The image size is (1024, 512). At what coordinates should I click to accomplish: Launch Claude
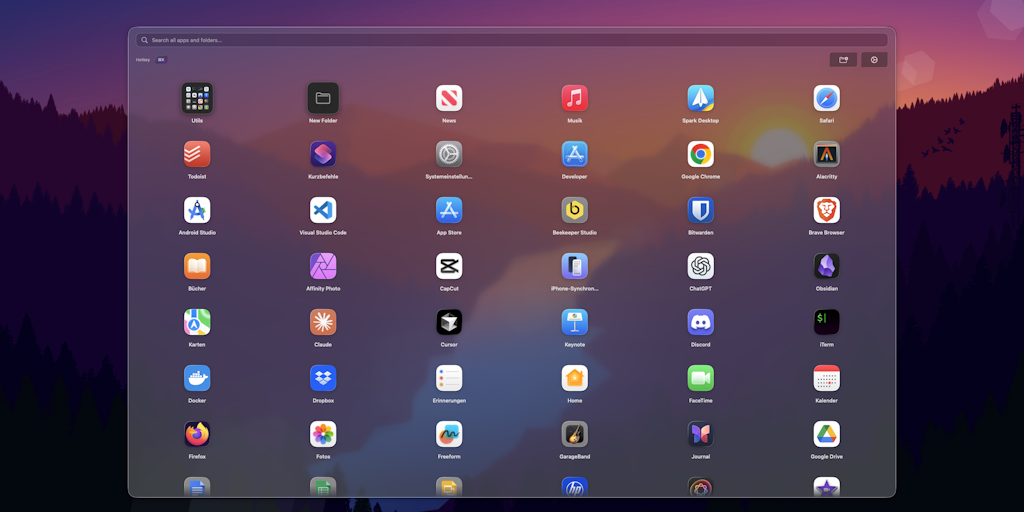coord(323,322)
